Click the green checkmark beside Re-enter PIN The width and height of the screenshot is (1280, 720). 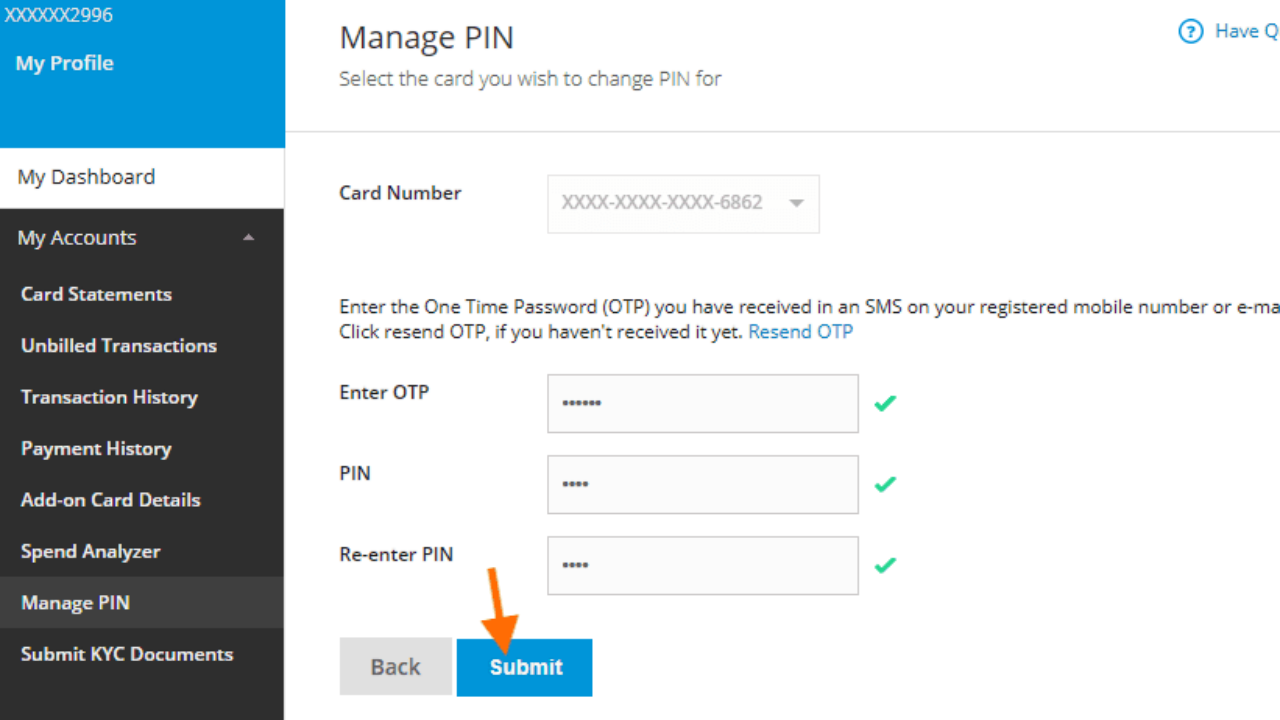pos(885,565)
